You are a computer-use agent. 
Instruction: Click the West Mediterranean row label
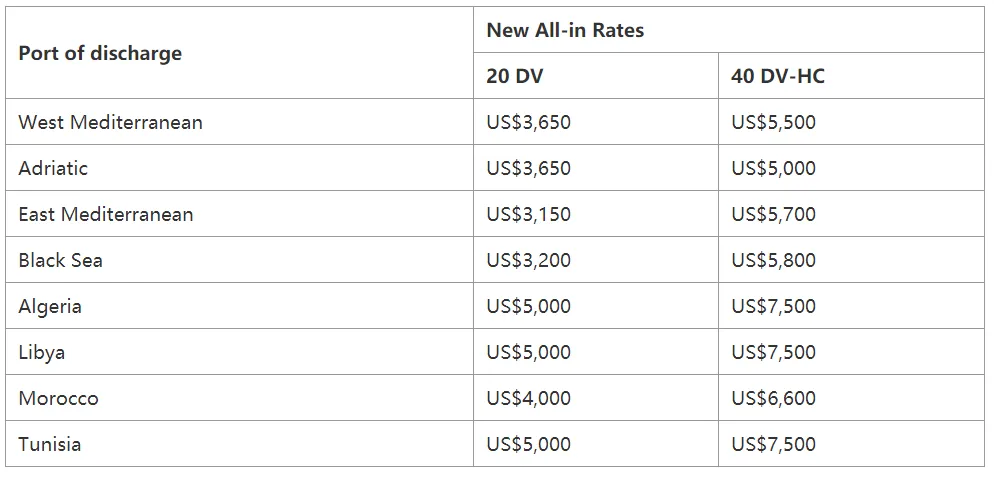110,122
